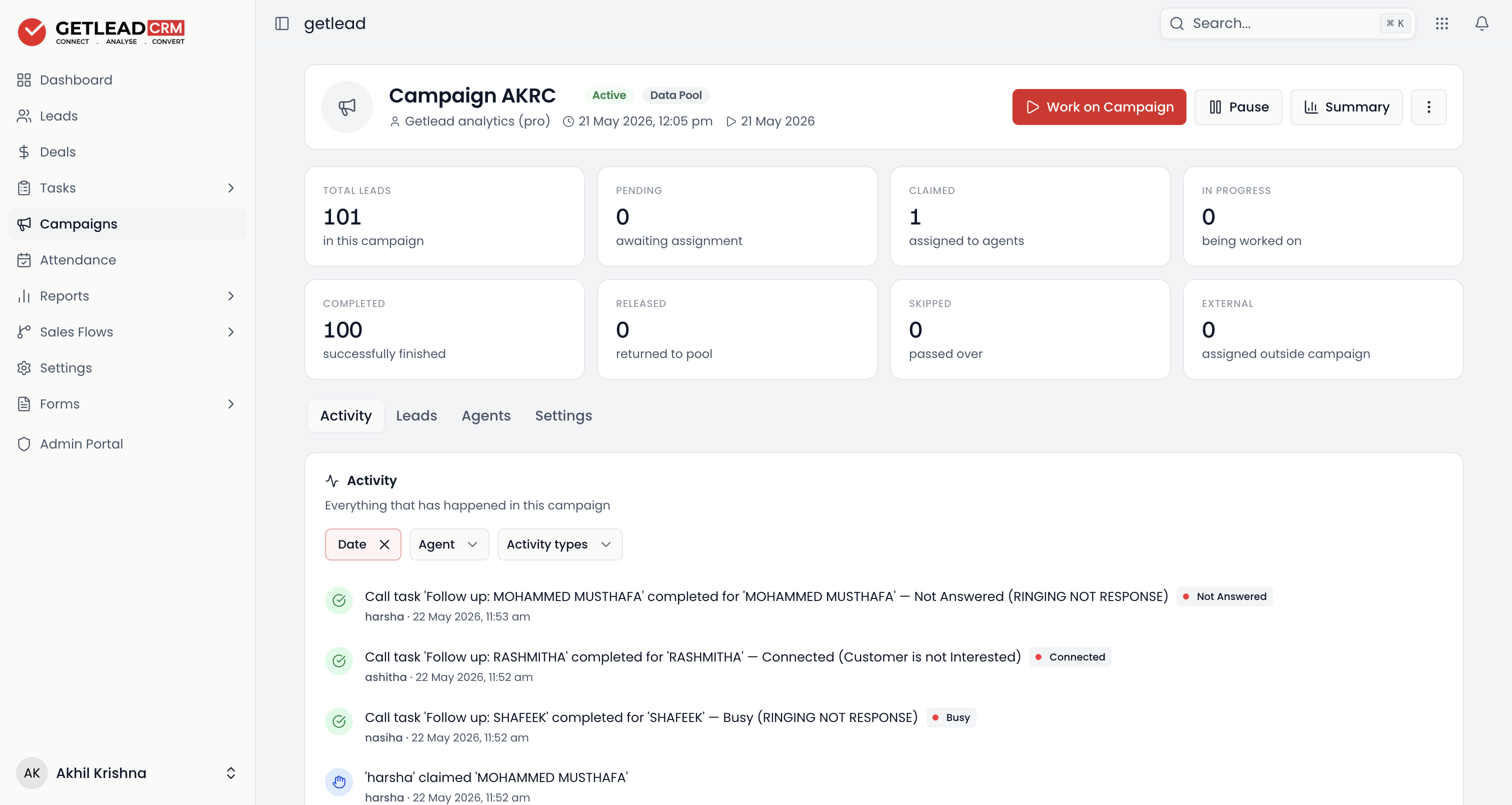Switch to the Agents tab
The width and height of the screenshot is (1512, 805).
tap(486, 415)
